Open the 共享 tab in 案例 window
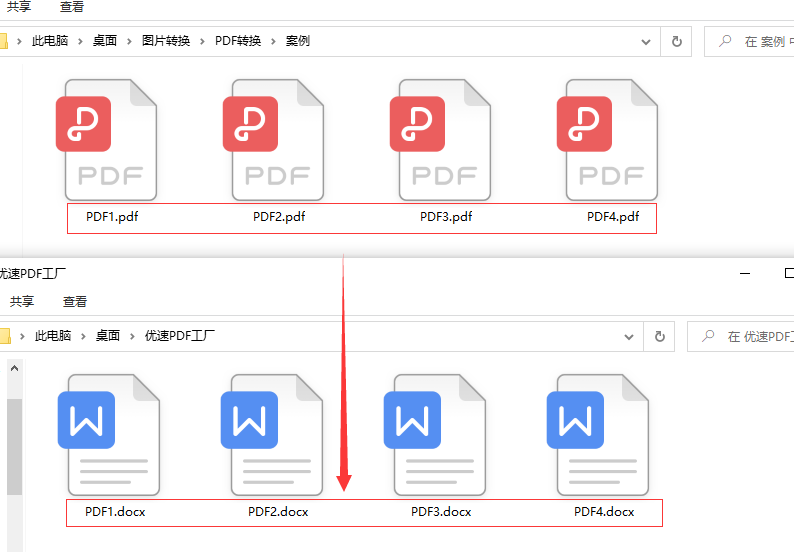 (x=19, y=7)
